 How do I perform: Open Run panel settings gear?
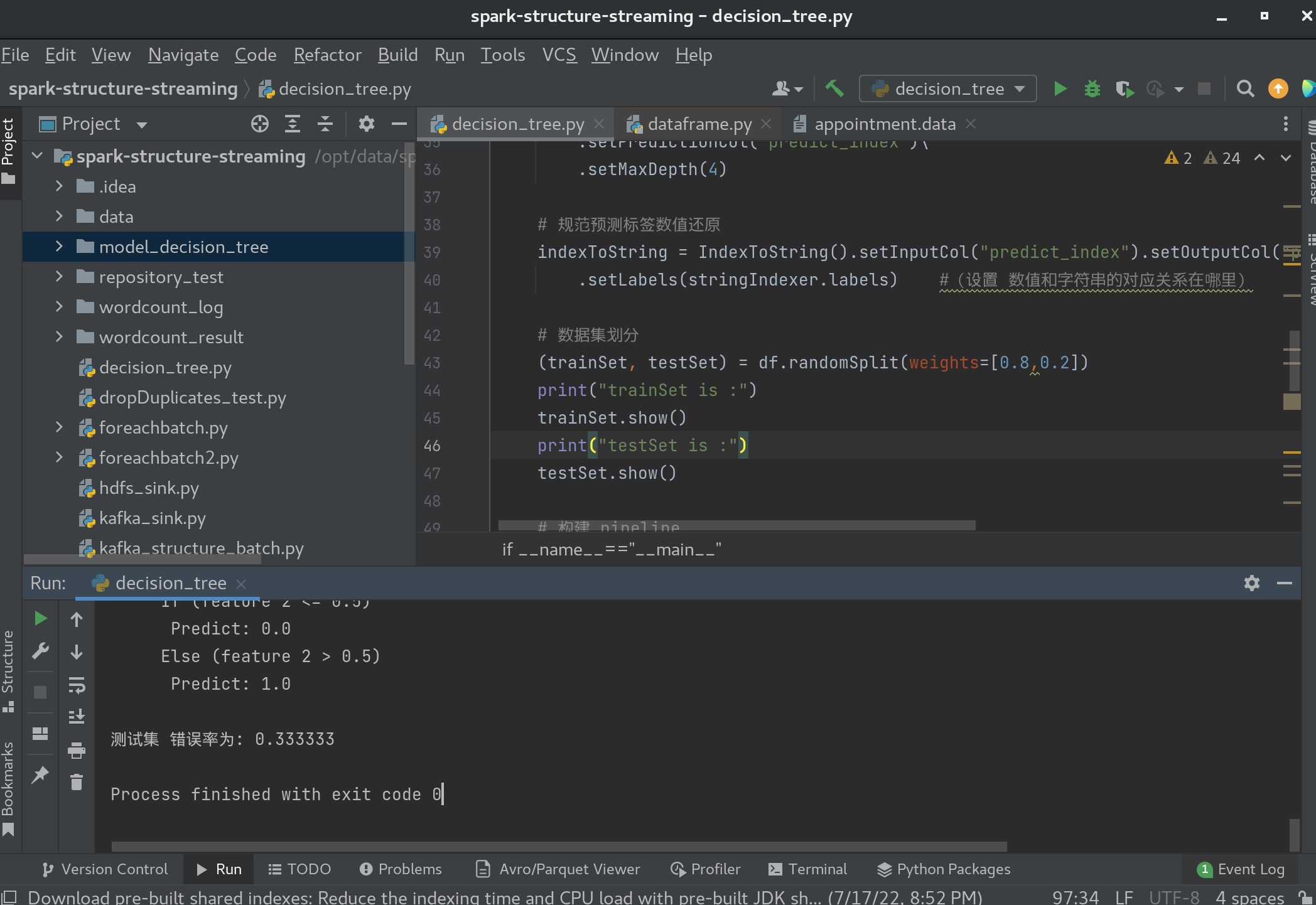coord(1251,583)
